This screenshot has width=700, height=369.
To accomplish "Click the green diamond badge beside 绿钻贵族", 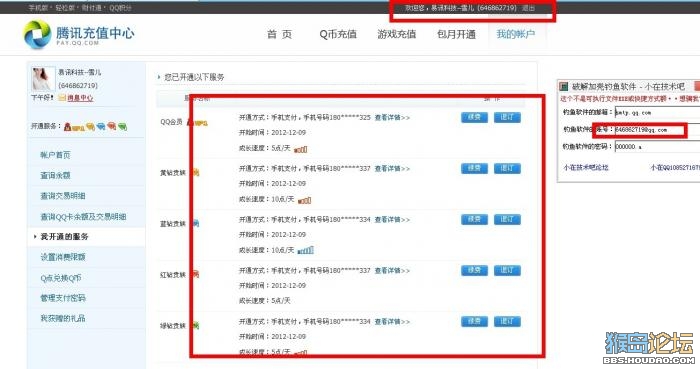I will 196,326.
